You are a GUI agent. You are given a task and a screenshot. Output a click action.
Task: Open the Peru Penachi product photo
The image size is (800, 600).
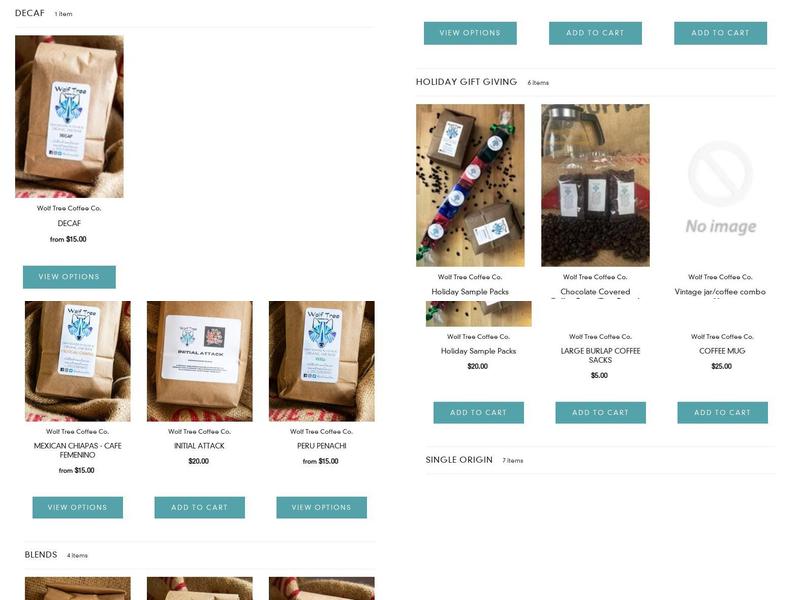pyautogui.click(x=321, y=361)
